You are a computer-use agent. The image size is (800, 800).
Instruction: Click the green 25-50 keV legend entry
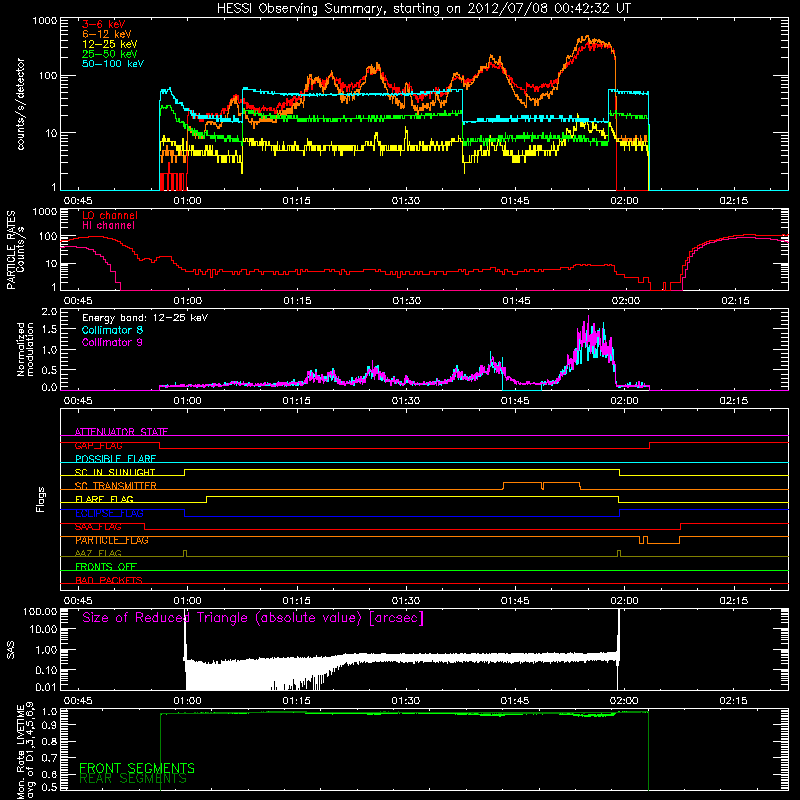110,54
